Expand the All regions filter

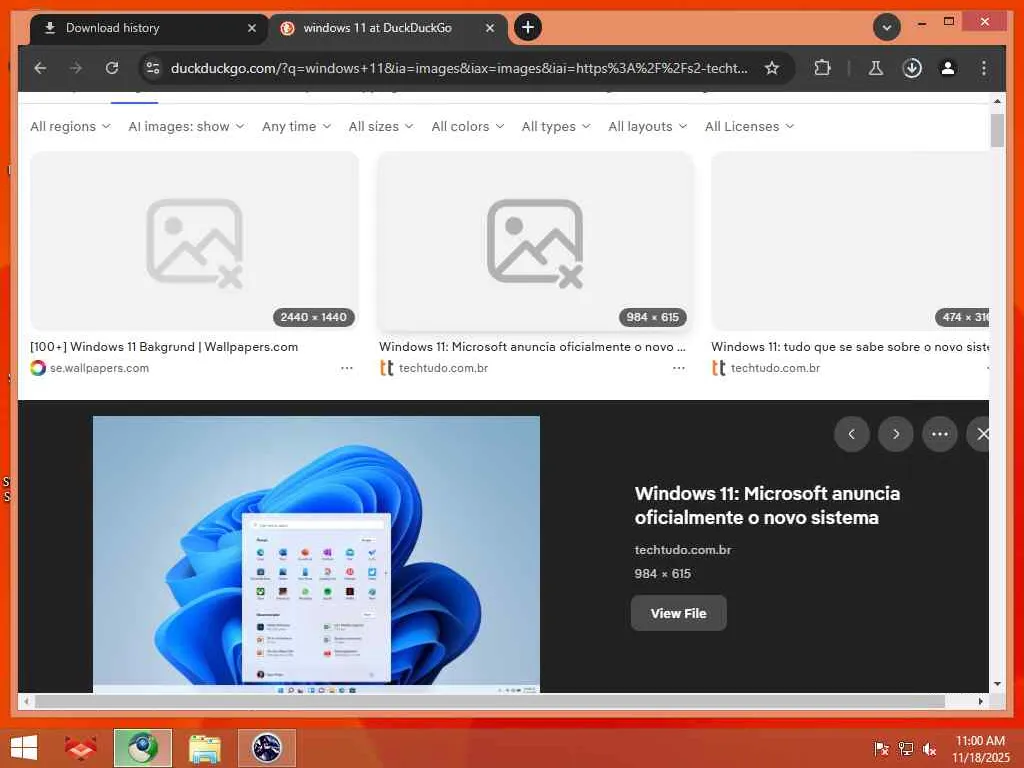[71, 127]
